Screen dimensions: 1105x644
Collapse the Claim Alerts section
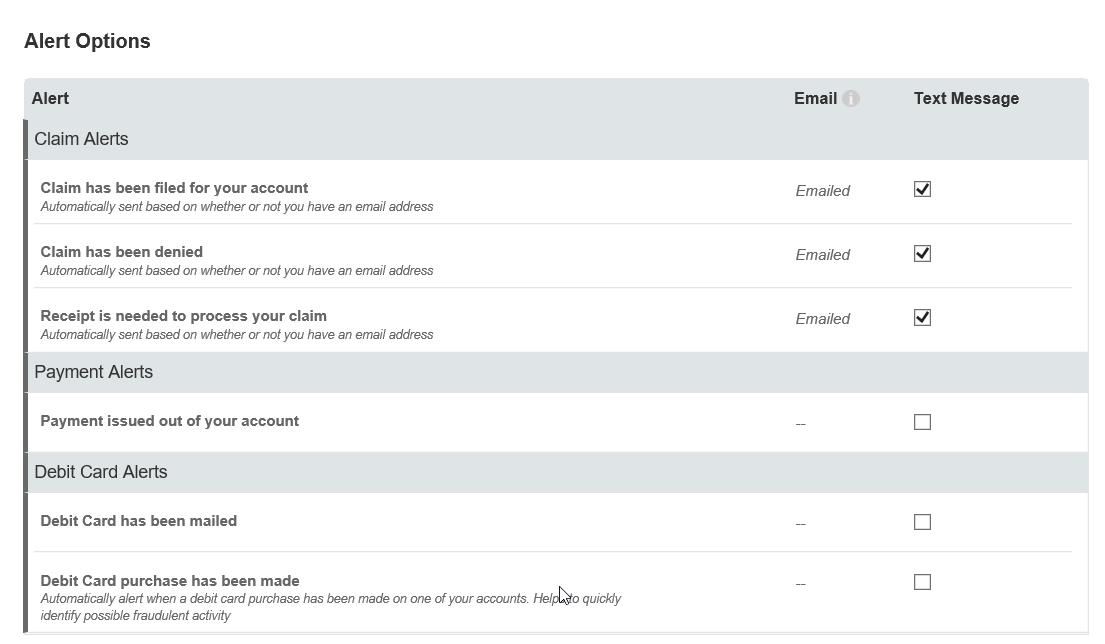point(81,139)
